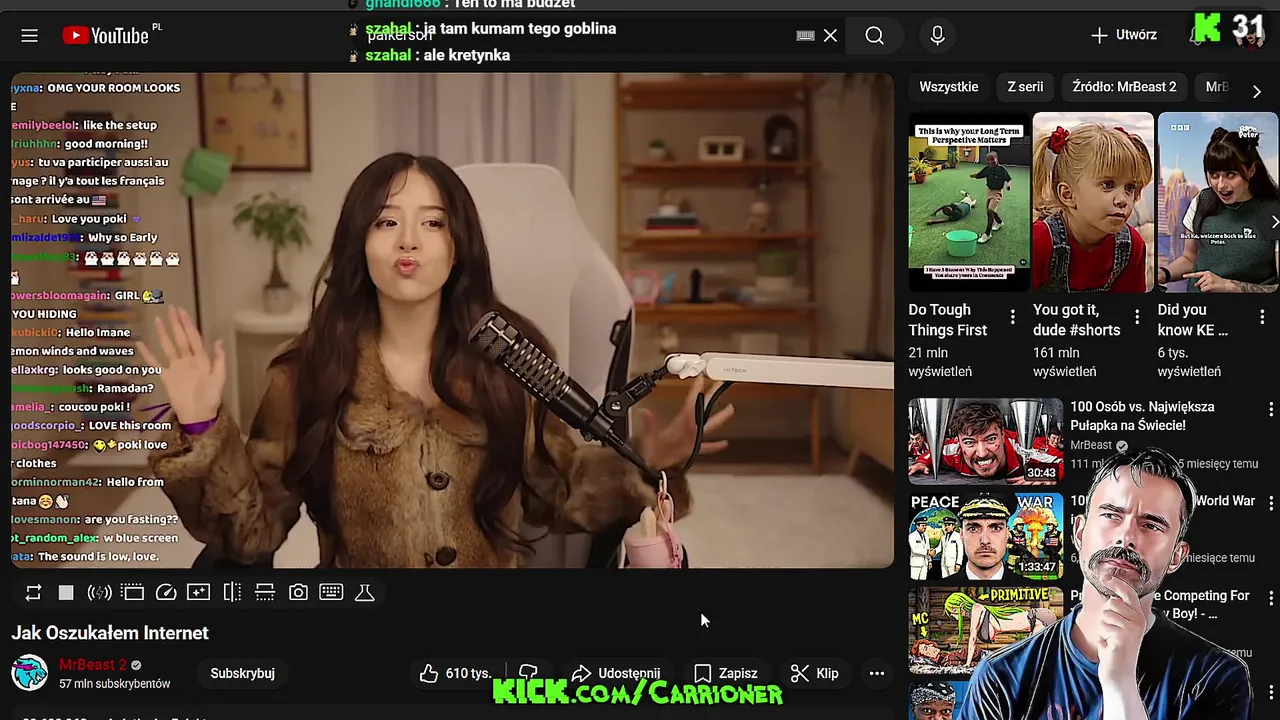
Task: Toggle cinema mode icon under the player
Action: coord(132,593)
